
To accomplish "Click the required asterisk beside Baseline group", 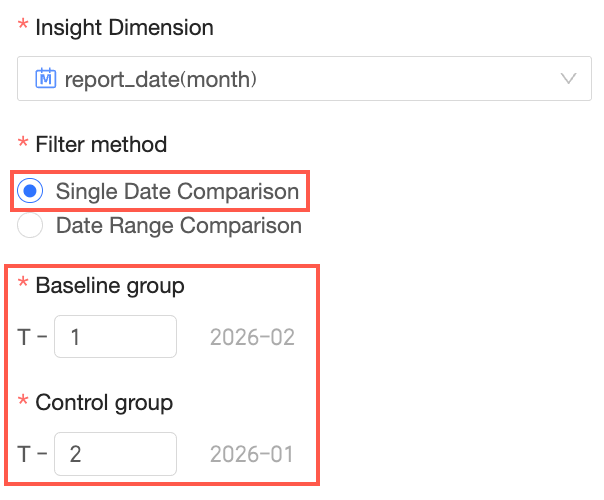I will [x=23, y=286].
